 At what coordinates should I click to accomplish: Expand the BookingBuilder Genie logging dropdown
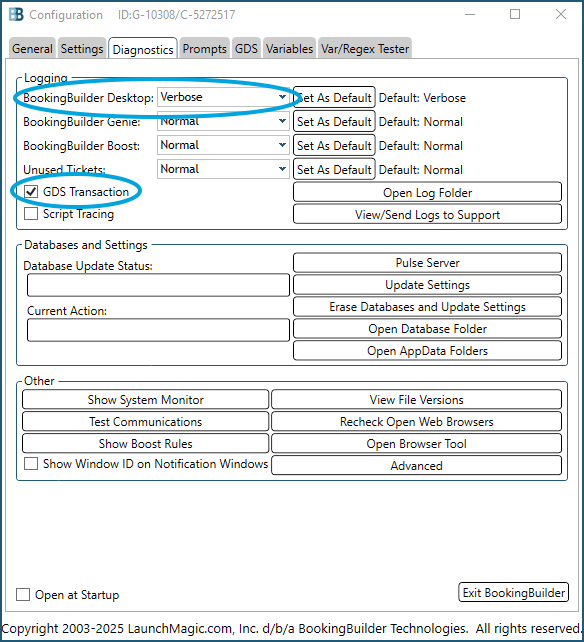223,121
